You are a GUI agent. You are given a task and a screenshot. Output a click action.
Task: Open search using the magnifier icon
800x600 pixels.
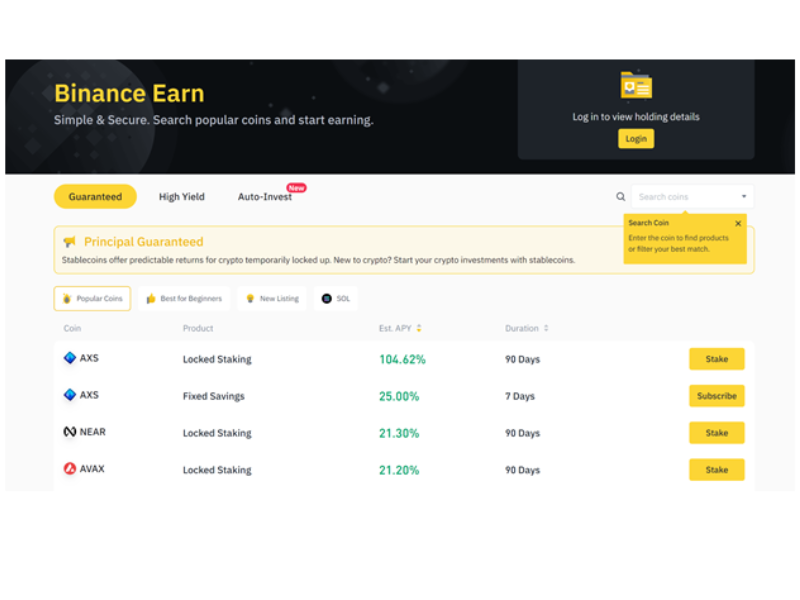pos(621,196)
